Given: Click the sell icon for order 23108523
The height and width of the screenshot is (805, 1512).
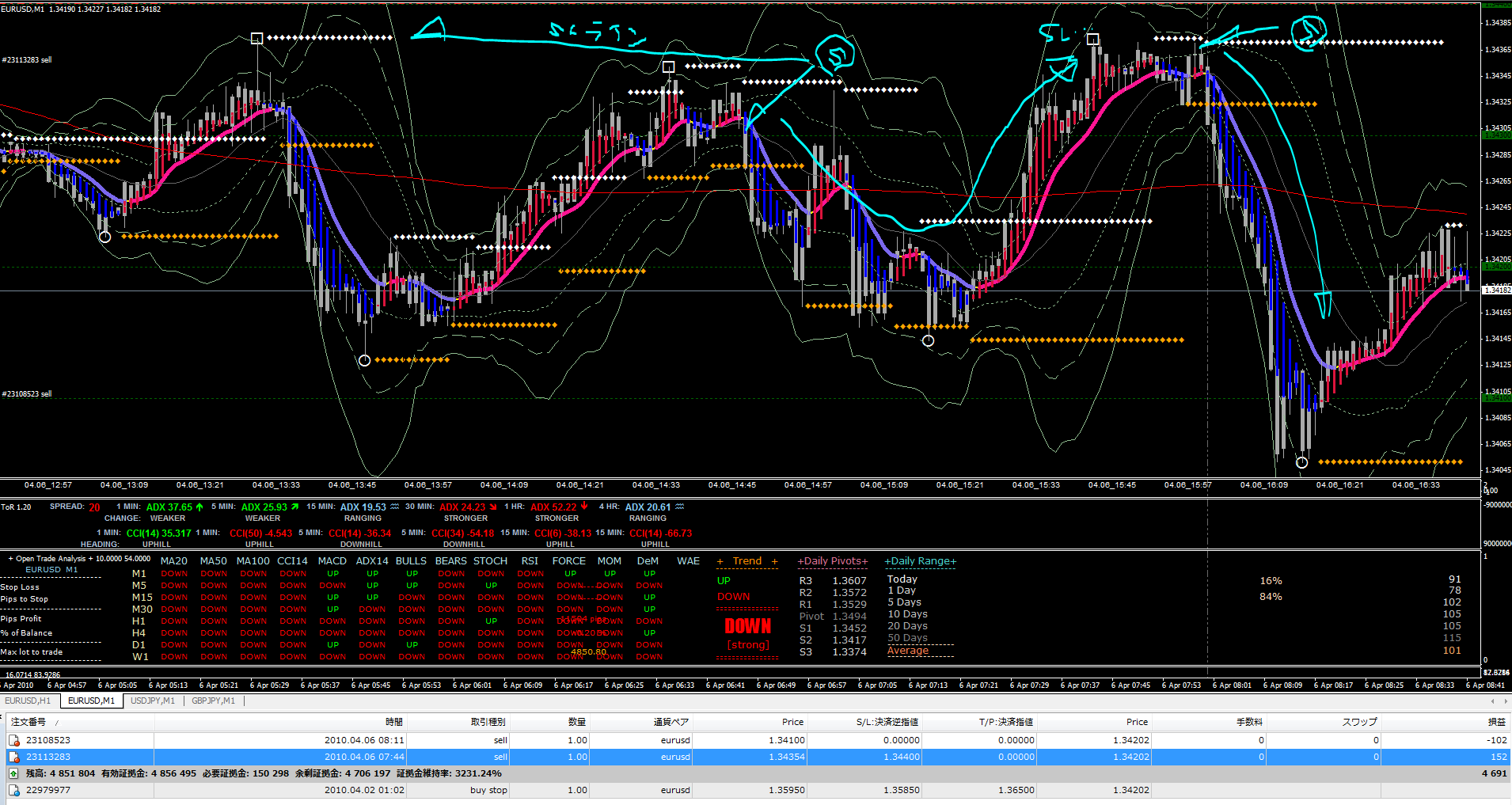Looking at the screenshot, I should (x=14, y=740).
